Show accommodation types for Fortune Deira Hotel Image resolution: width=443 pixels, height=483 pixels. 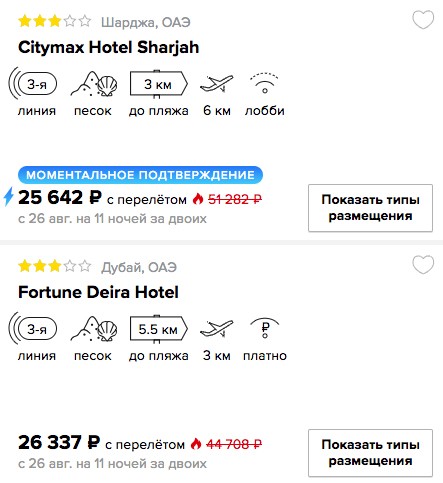tap(370, 453)
